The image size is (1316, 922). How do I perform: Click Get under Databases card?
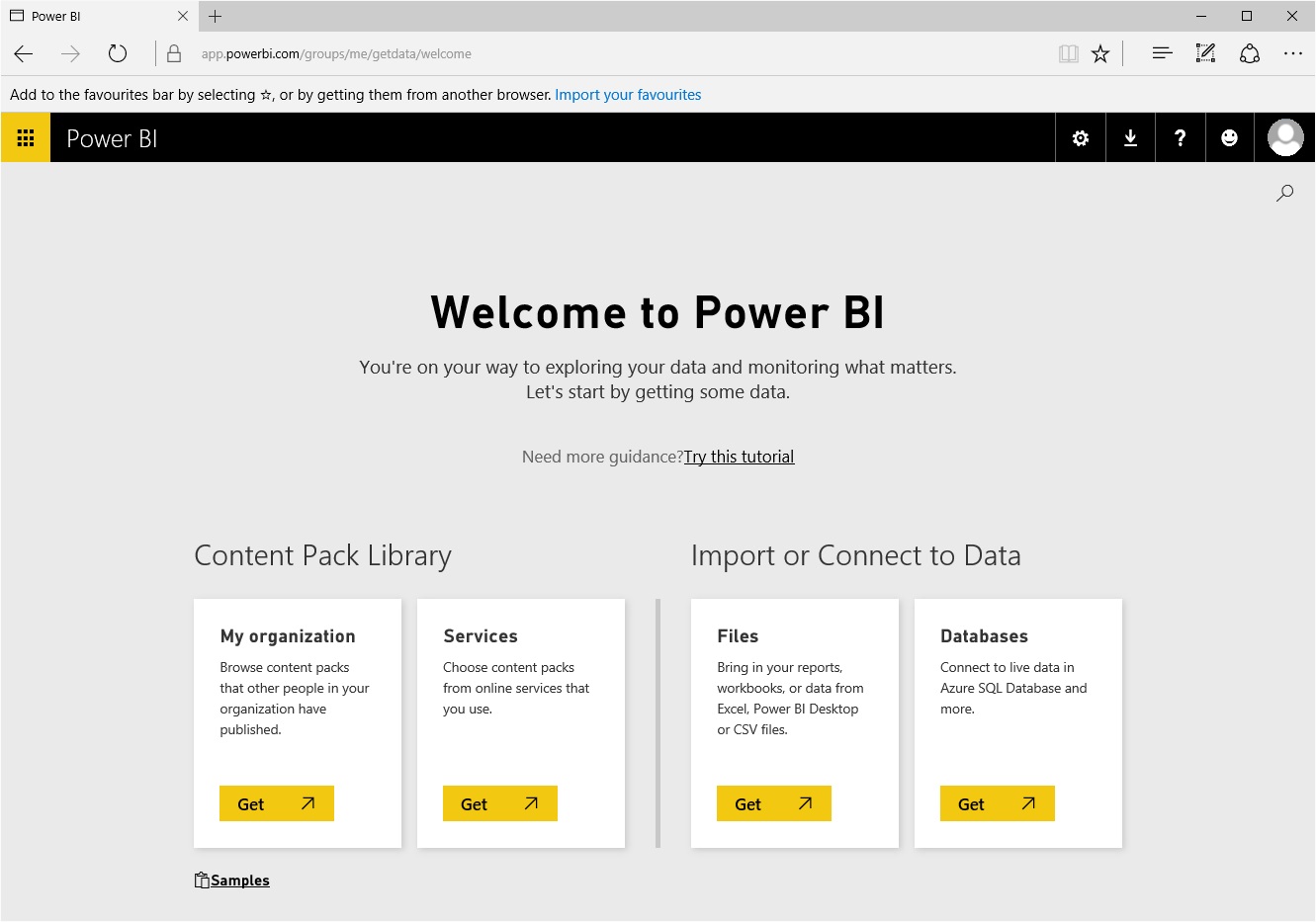tap(998, 803)
